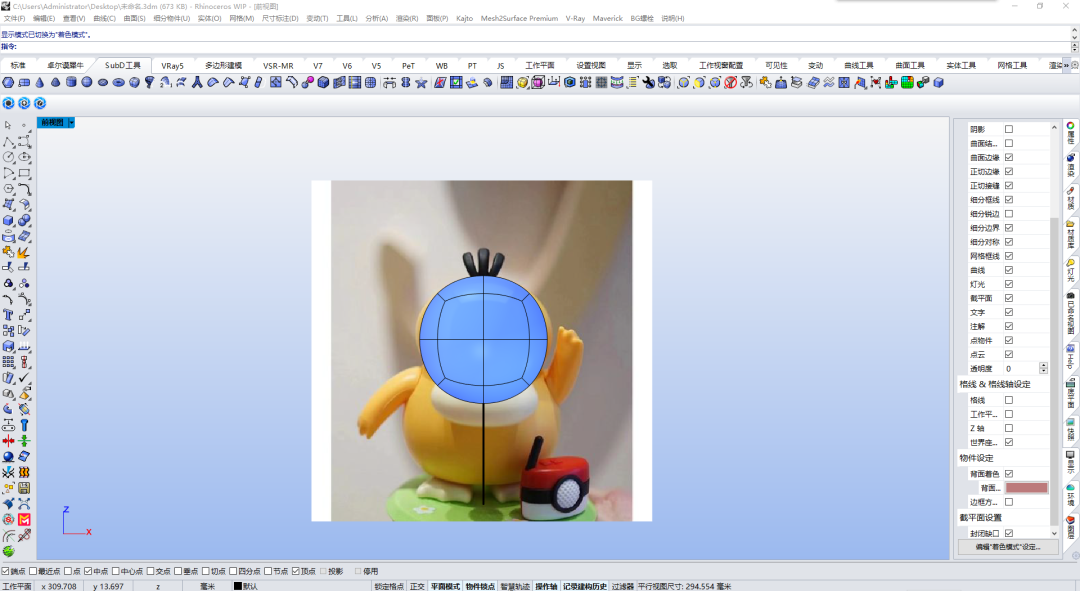Viewport: 1080px width, 591px height.
Task: Click the 编辑"着色模式"设定 button
Action: [x=1008, y=547]
